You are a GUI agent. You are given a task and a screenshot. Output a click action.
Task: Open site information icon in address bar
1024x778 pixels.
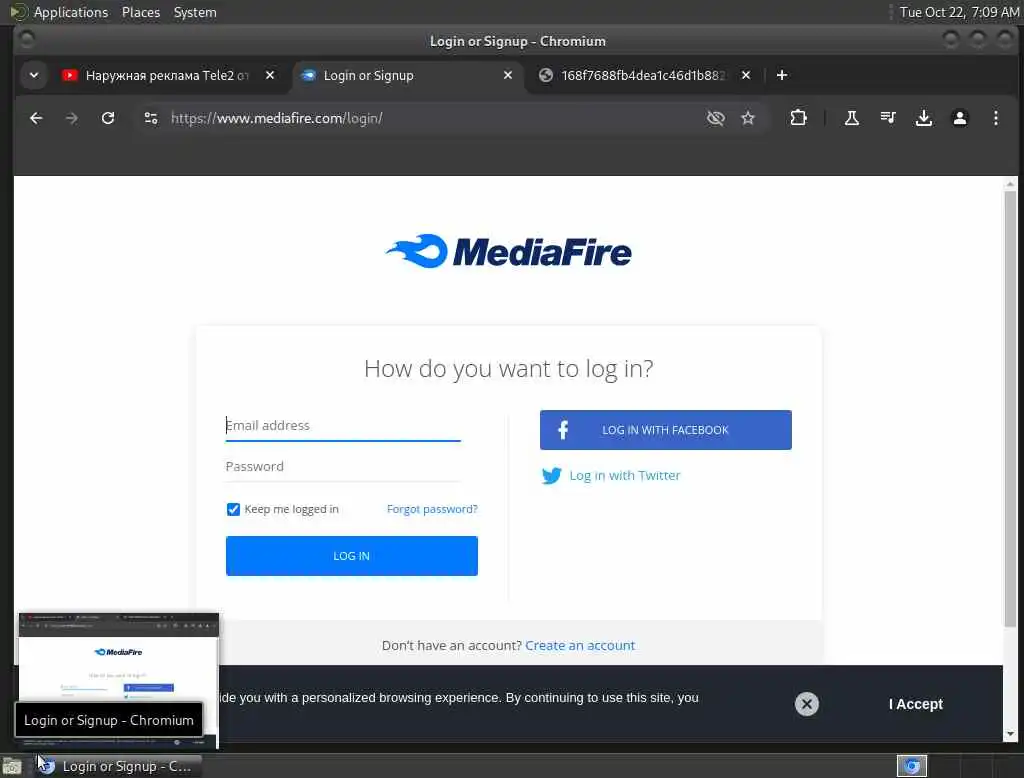151,118
